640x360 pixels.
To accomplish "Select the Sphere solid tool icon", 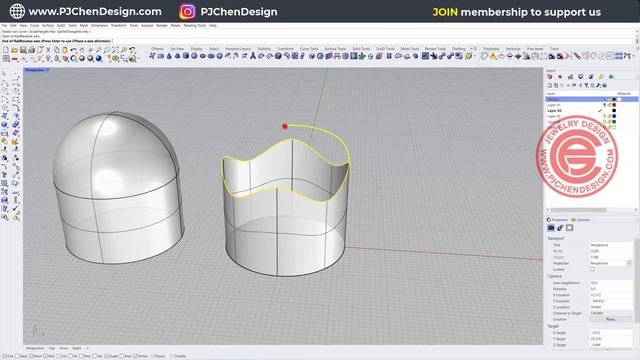I will pyautogui.click(x=194, y=56).
